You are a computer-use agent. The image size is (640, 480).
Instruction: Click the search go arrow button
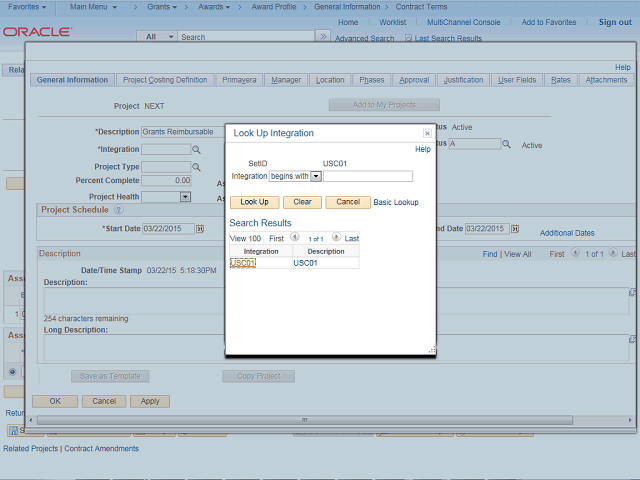point(323,36)
